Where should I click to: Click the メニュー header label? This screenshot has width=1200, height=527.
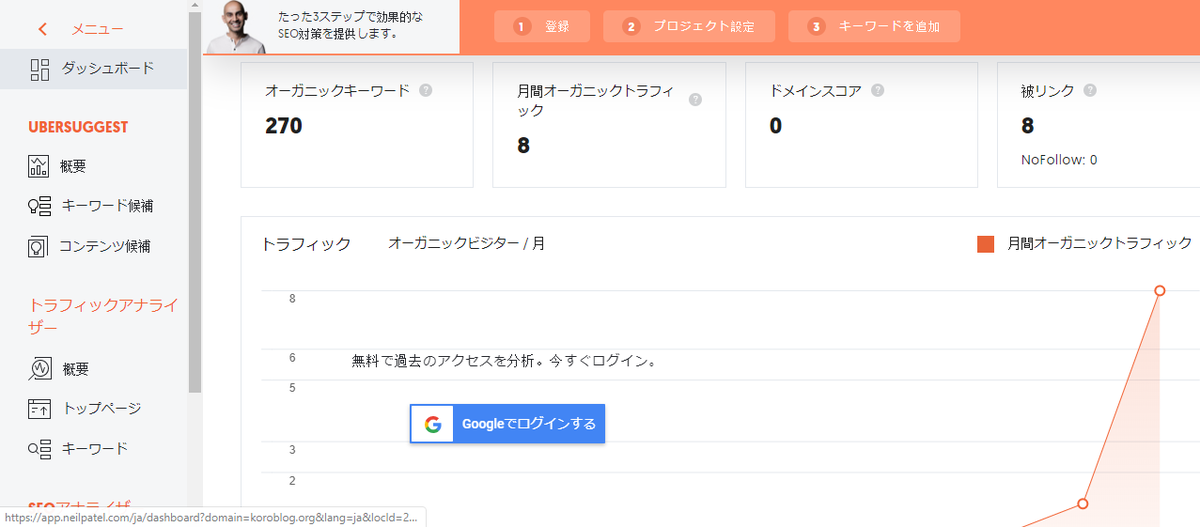pyautogui.click(x=97, y=29)
